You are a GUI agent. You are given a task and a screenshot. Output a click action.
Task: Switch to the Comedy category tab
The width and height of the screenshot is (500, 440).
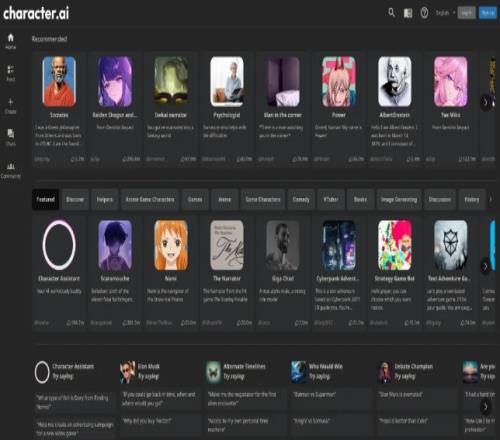[x=301, y=199]
